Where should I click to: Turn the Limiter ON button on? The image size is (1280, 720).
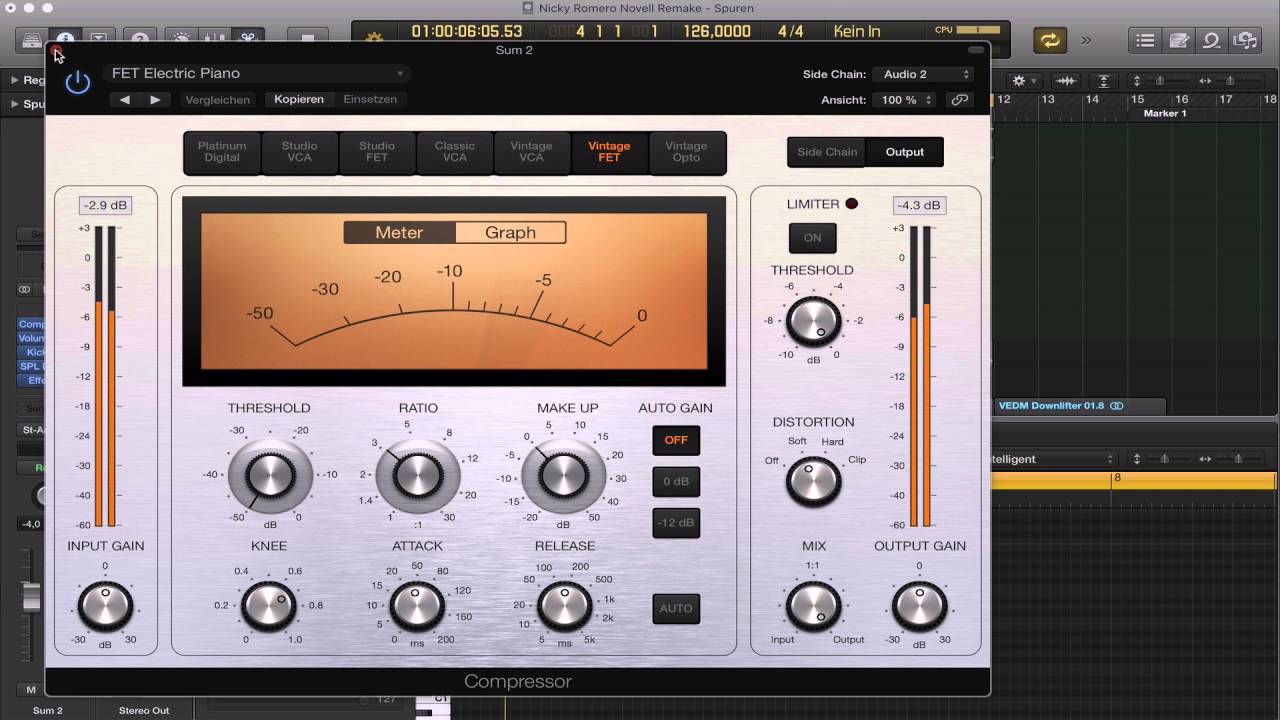pyautogui.click(x=812, y=238)
